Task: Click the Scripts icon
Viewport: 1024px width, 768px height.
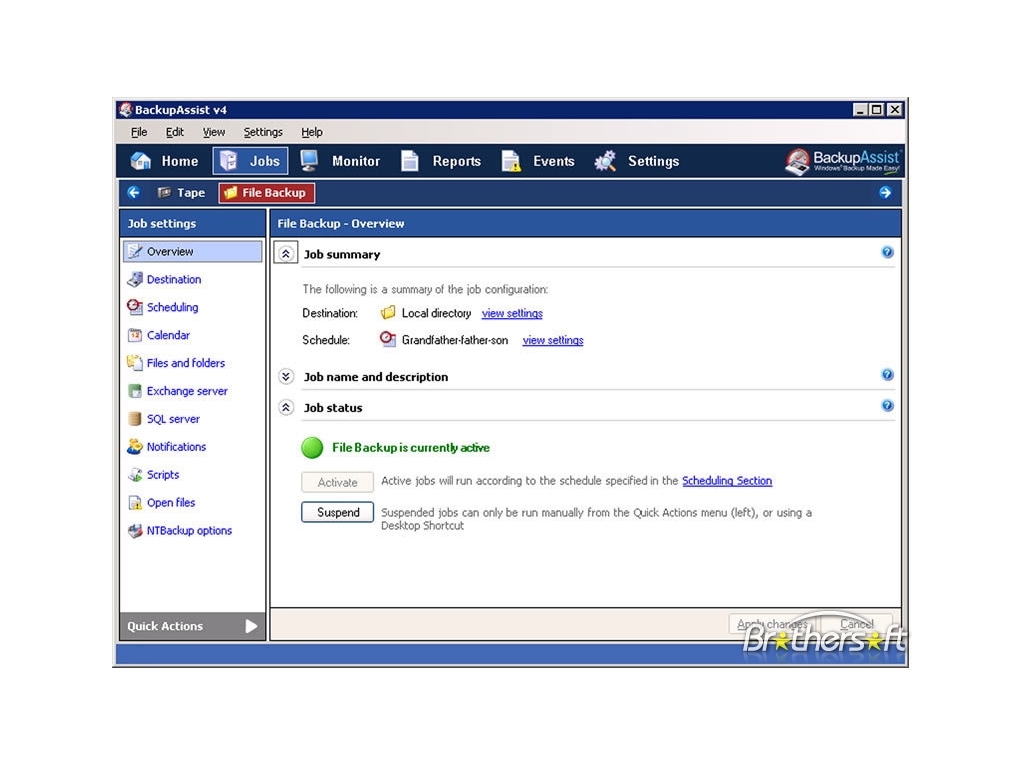Action: coord(135,475)
